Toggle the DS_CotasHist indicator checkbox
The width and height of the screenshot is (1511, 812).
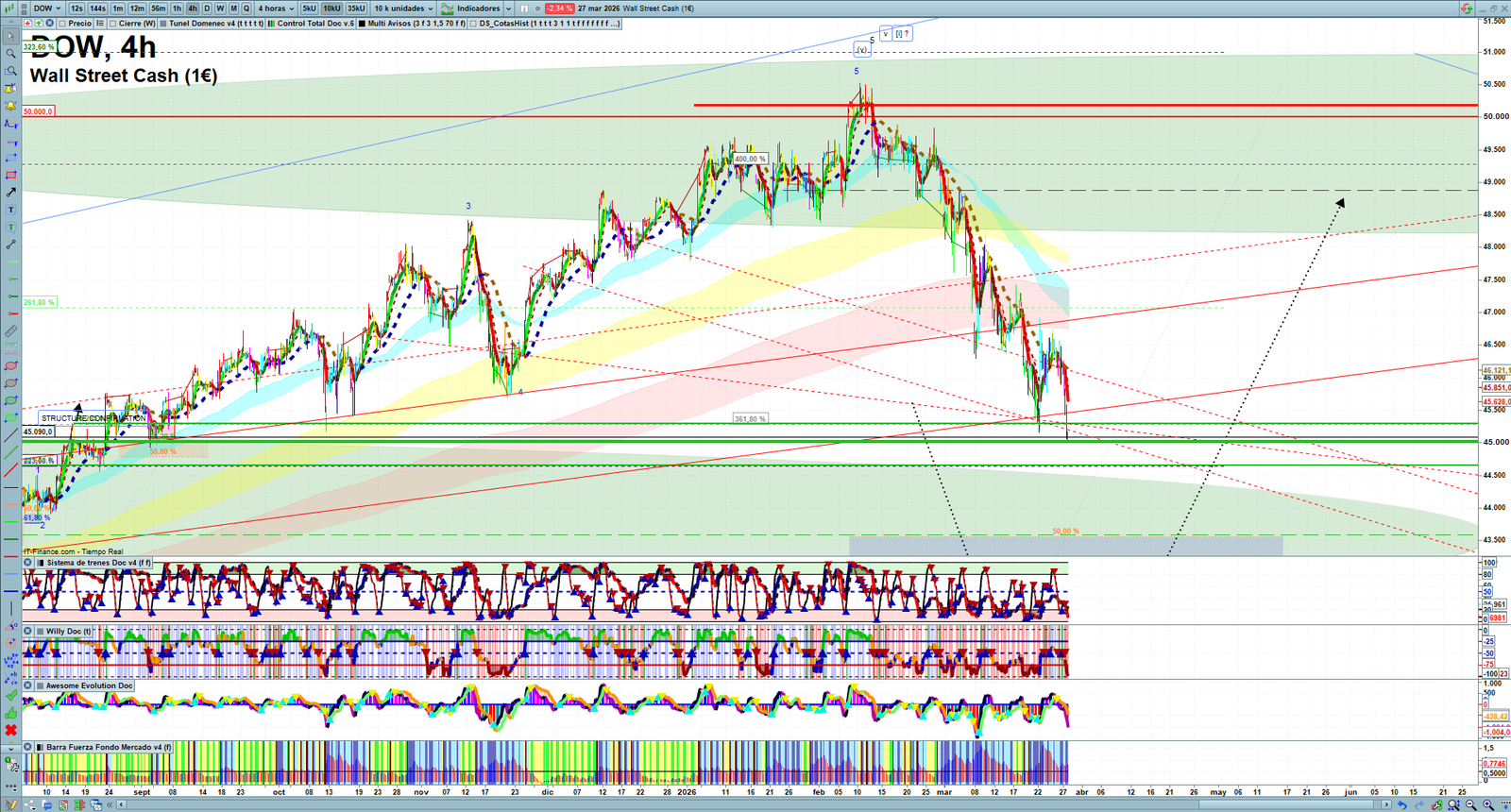tap(473, 24)
